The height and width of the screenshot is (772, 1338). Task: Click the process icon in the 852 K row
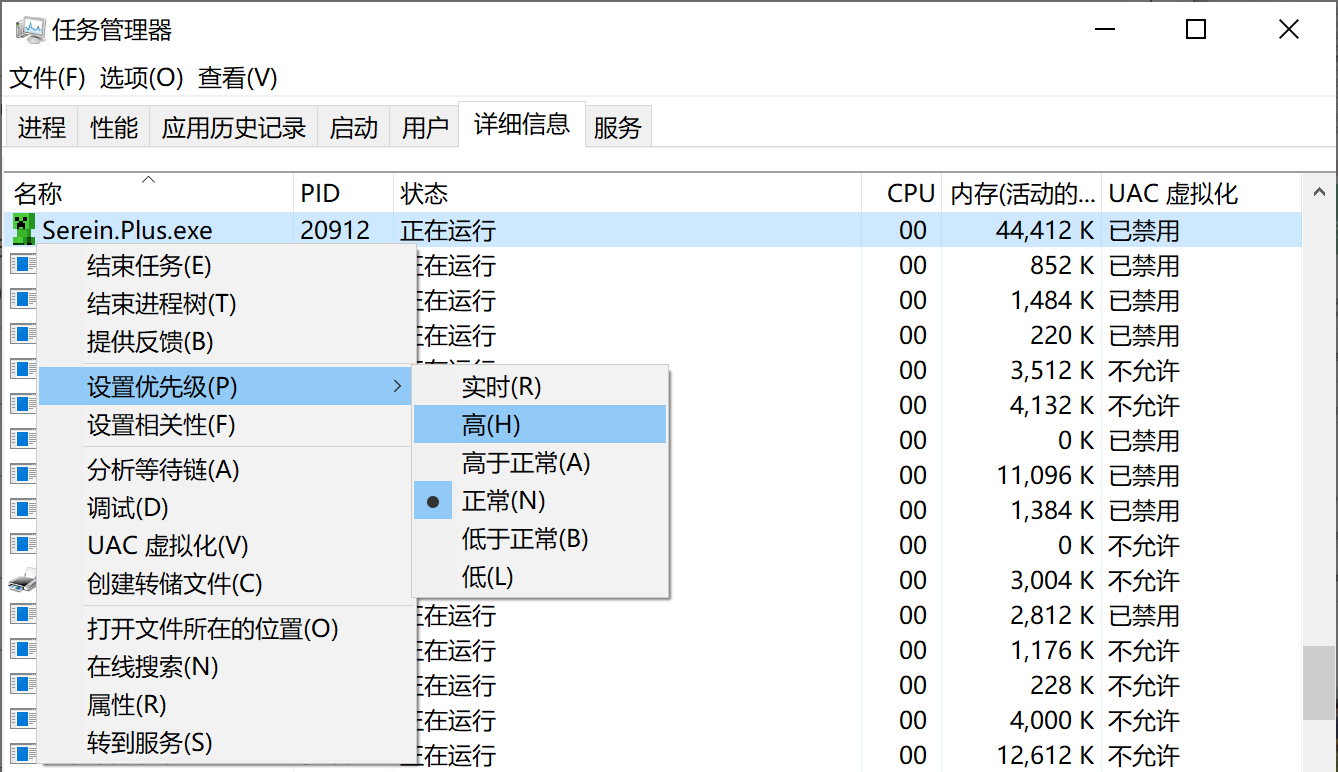pyautogui.click(x=23, y=265)
